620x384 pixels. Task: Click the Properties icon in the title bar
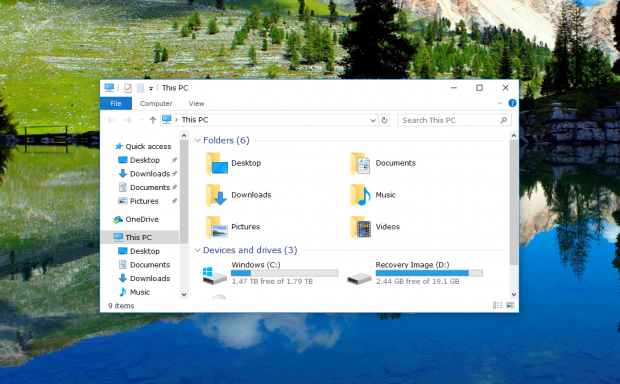click(128, 88)
